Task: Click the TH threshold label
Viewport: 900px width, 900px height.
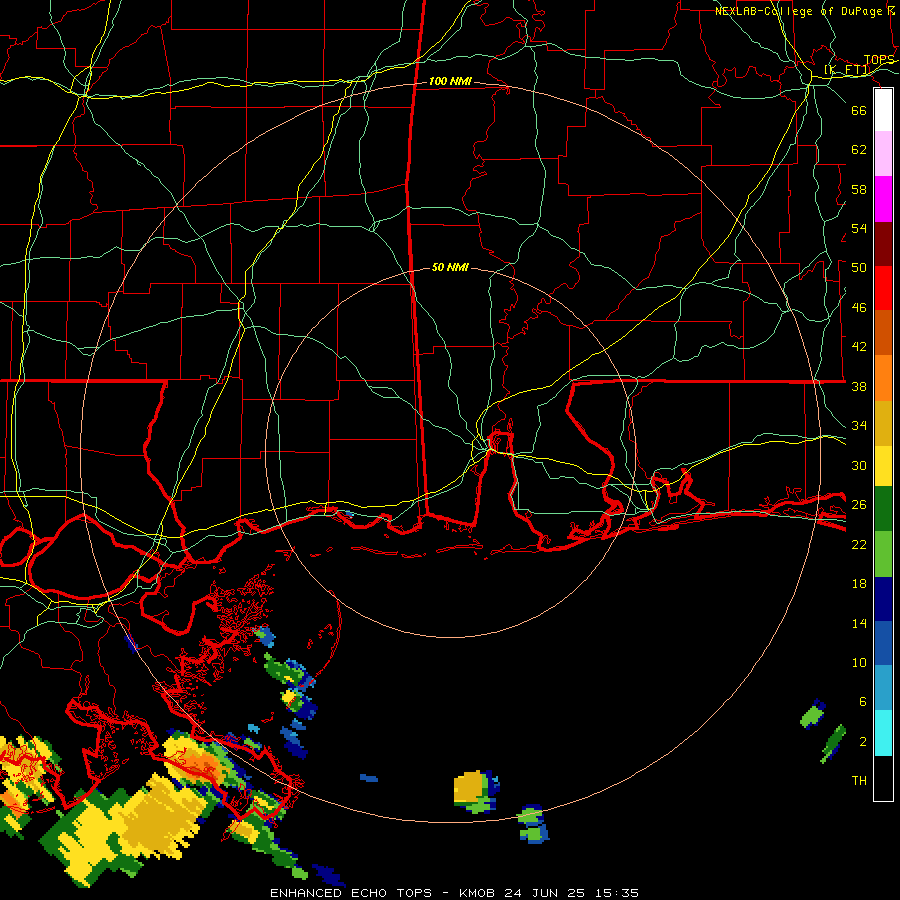Action: pyautogui.click(x=859, y=781)
